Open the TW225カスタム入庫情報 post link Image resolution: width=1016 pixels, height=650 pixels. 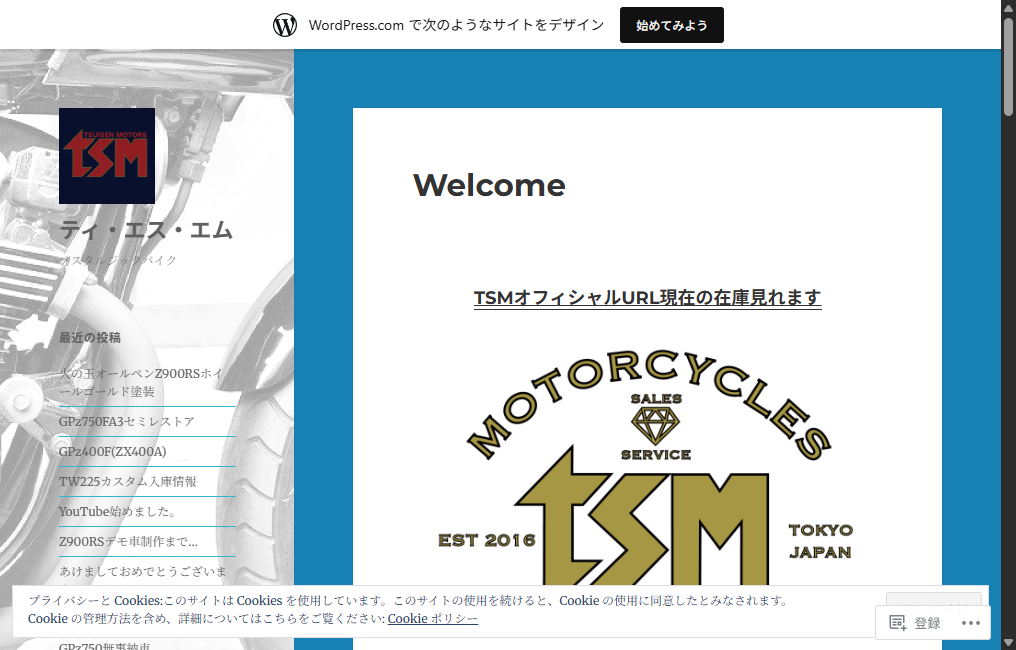(128, 482)
